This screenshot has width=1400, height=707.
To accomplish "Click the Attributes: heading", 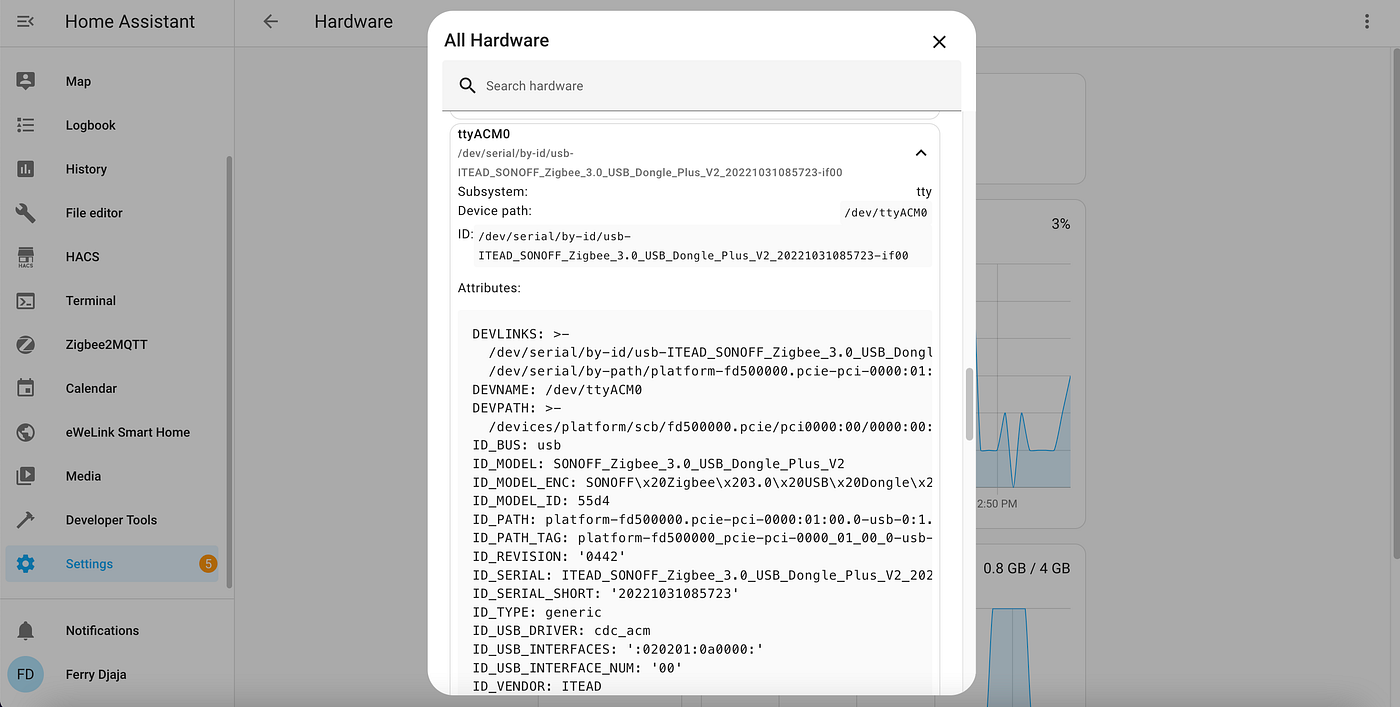I will pos(489,288).
